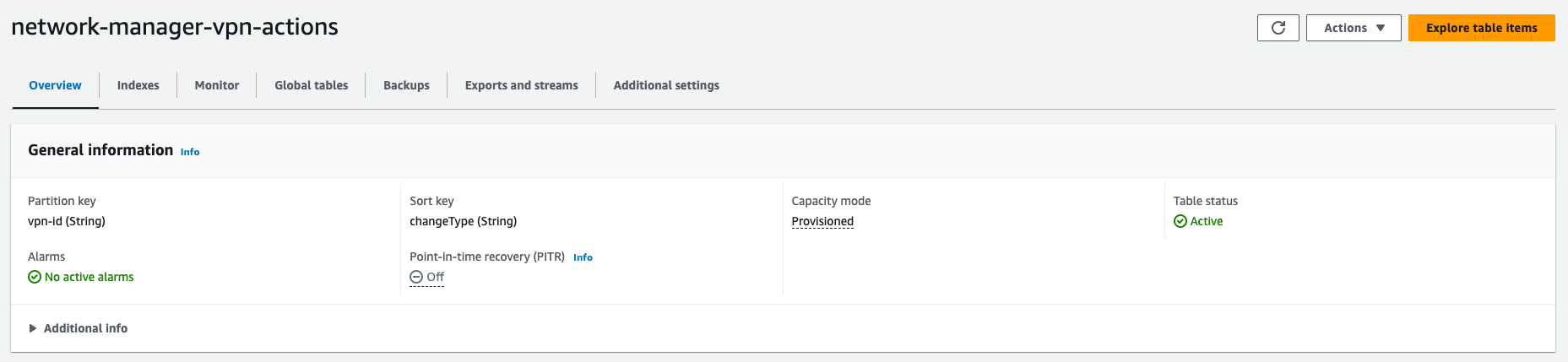Open the Indexes tab

point(138,85)
